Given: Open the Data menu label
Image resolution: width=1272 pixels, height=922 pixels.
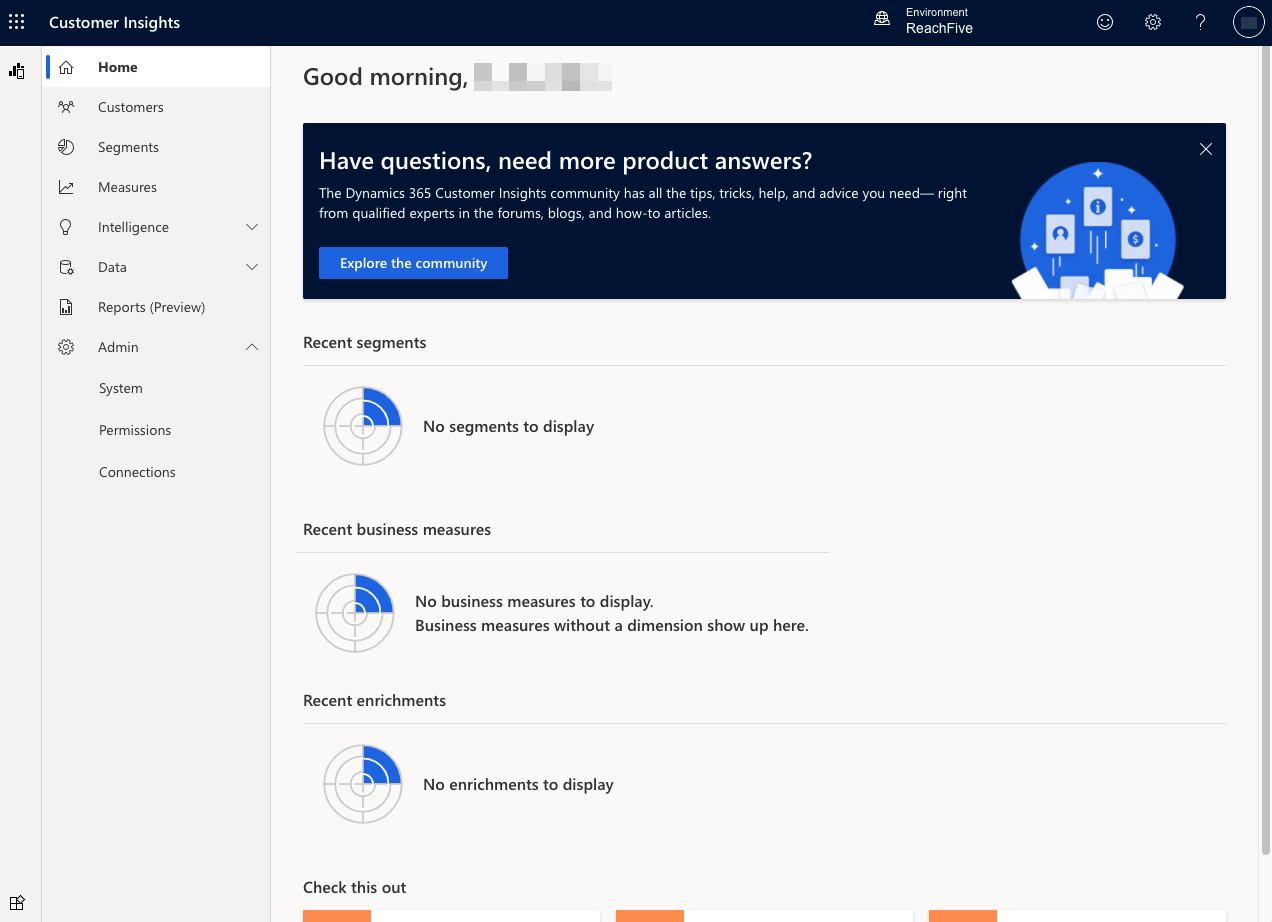Looking at the screenshot, I should 112,267.
